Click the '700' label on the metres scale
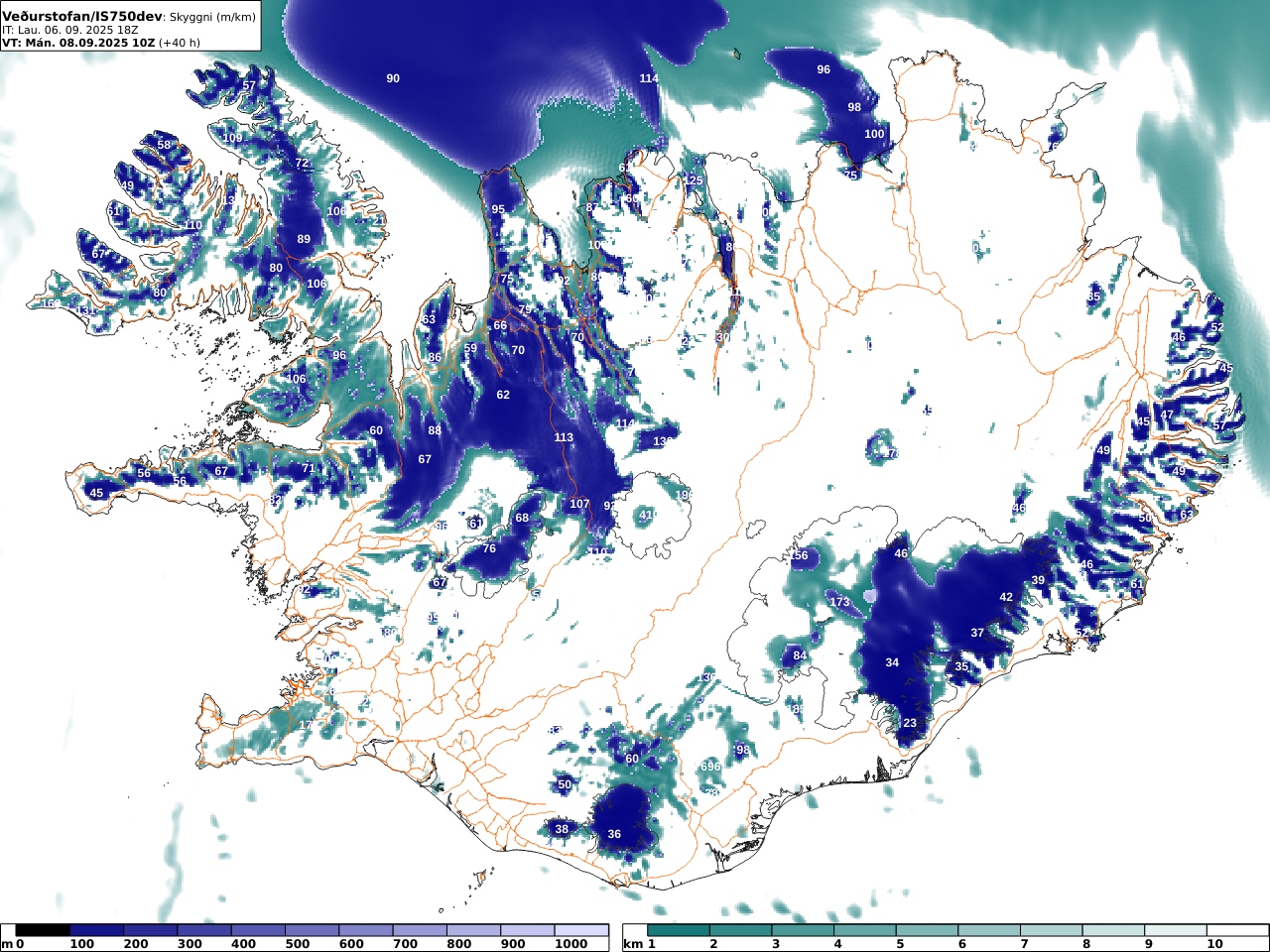The width and height of the screenshot is (1270, 952). click(405, 944)
